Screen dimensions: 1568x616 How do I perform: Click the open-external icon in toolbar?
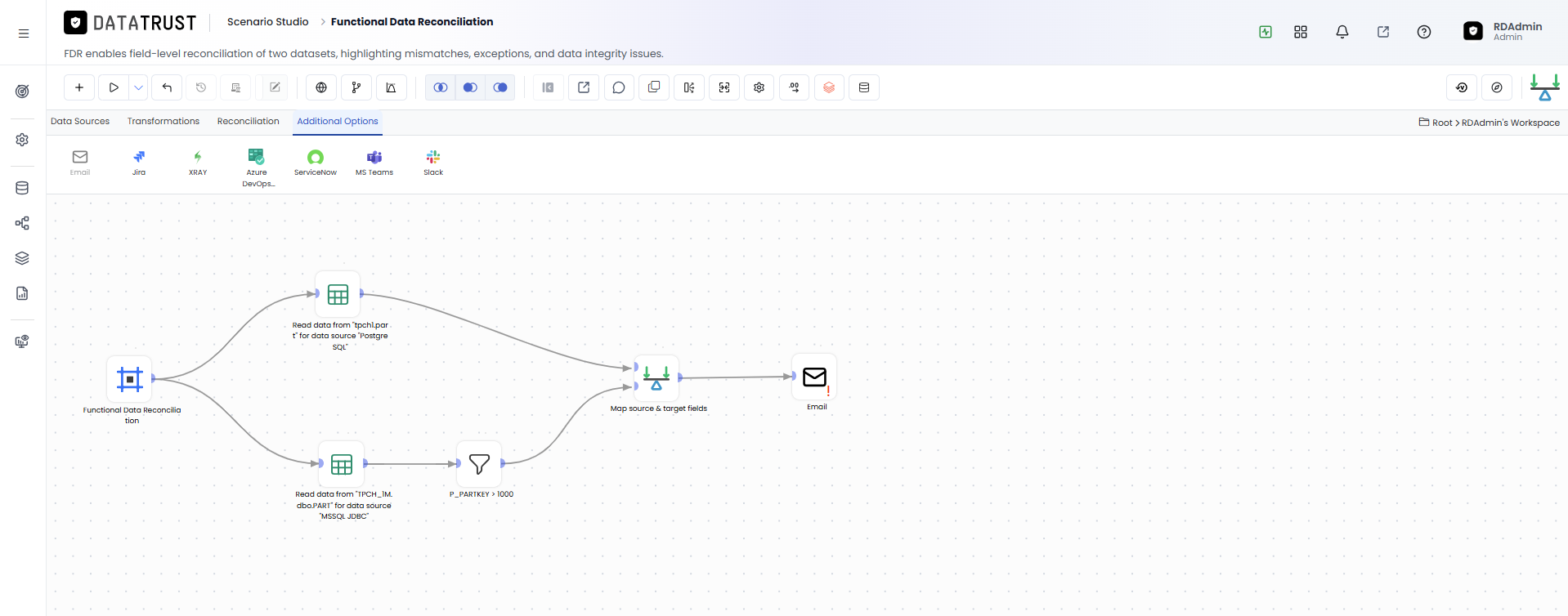point(584,87)
